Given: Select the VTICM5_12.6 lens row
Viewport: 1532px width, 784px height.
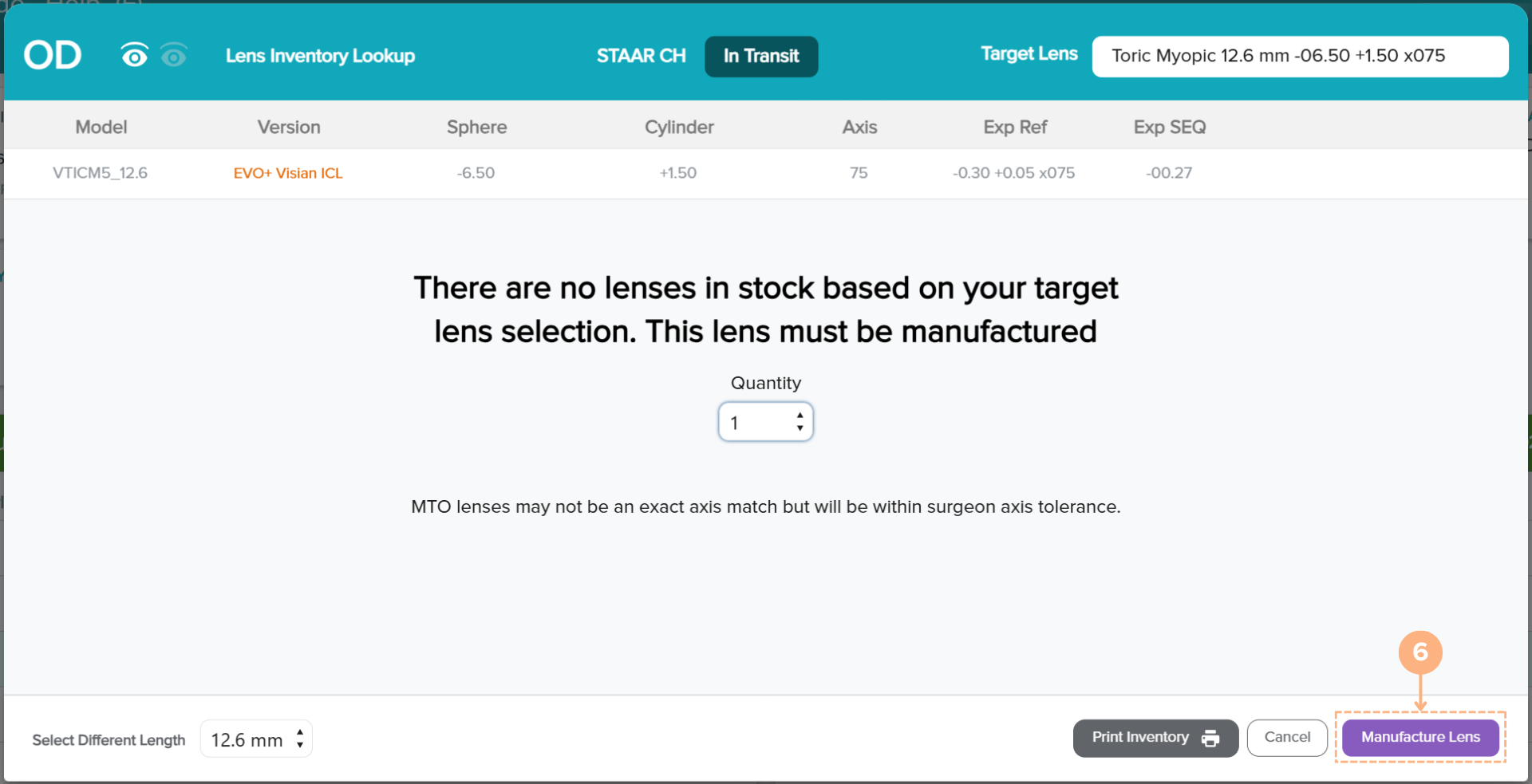Looking at the screenshot, I should point(101,173).
